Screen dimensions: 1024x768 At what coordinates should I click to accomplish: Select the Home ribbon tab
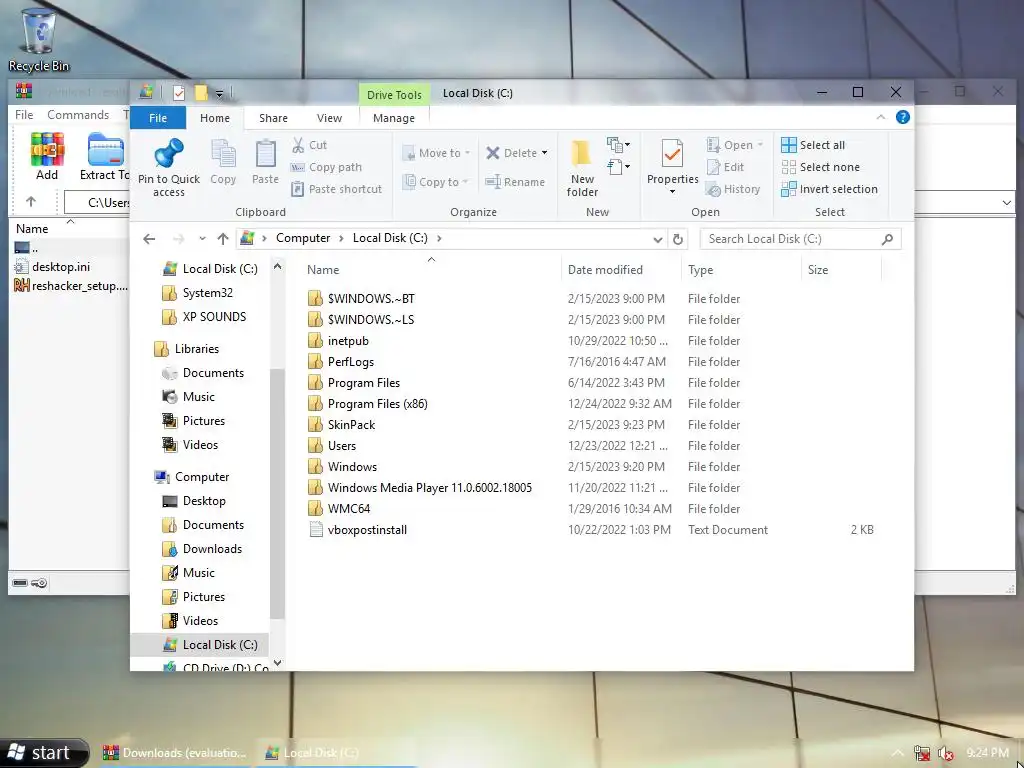215,118
